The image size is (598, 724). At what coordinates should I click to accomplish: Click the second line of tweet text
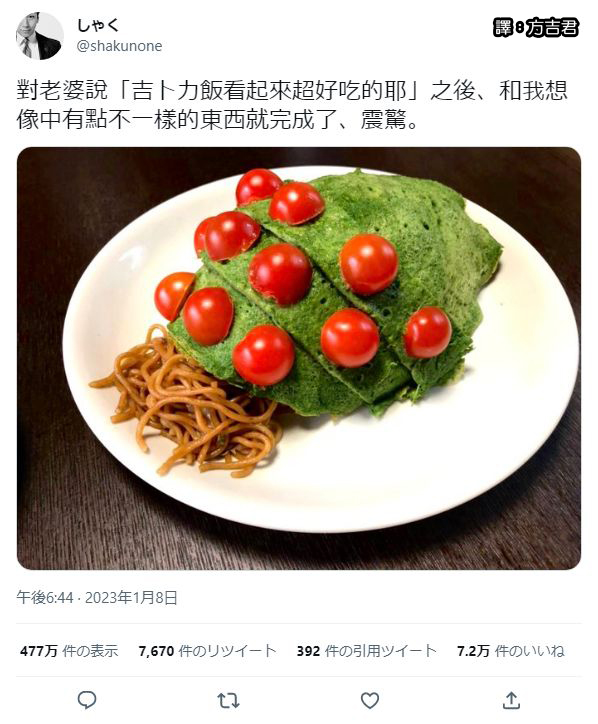(218, 120)
